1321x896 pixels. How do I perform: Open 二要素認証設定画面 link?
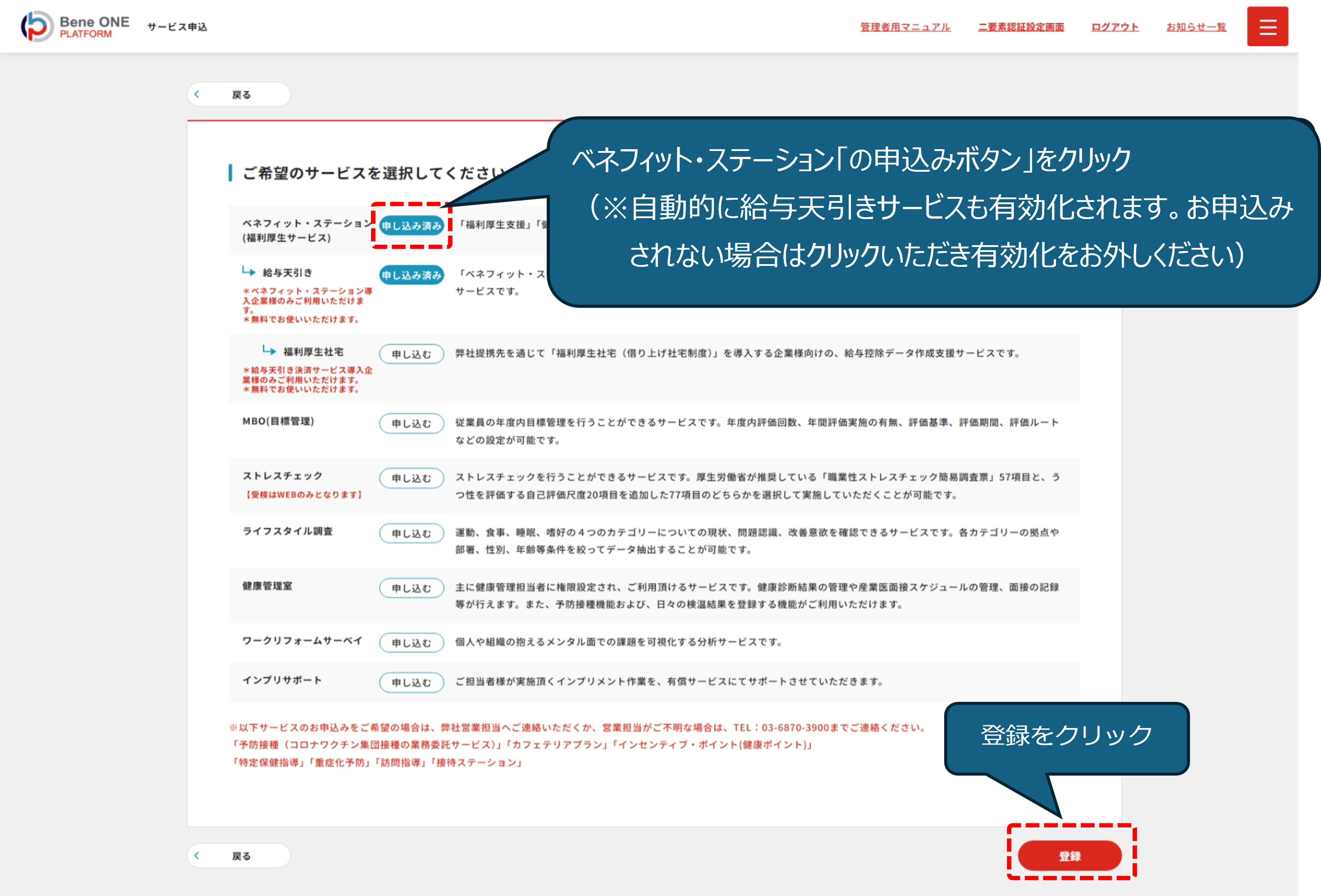1021,27
